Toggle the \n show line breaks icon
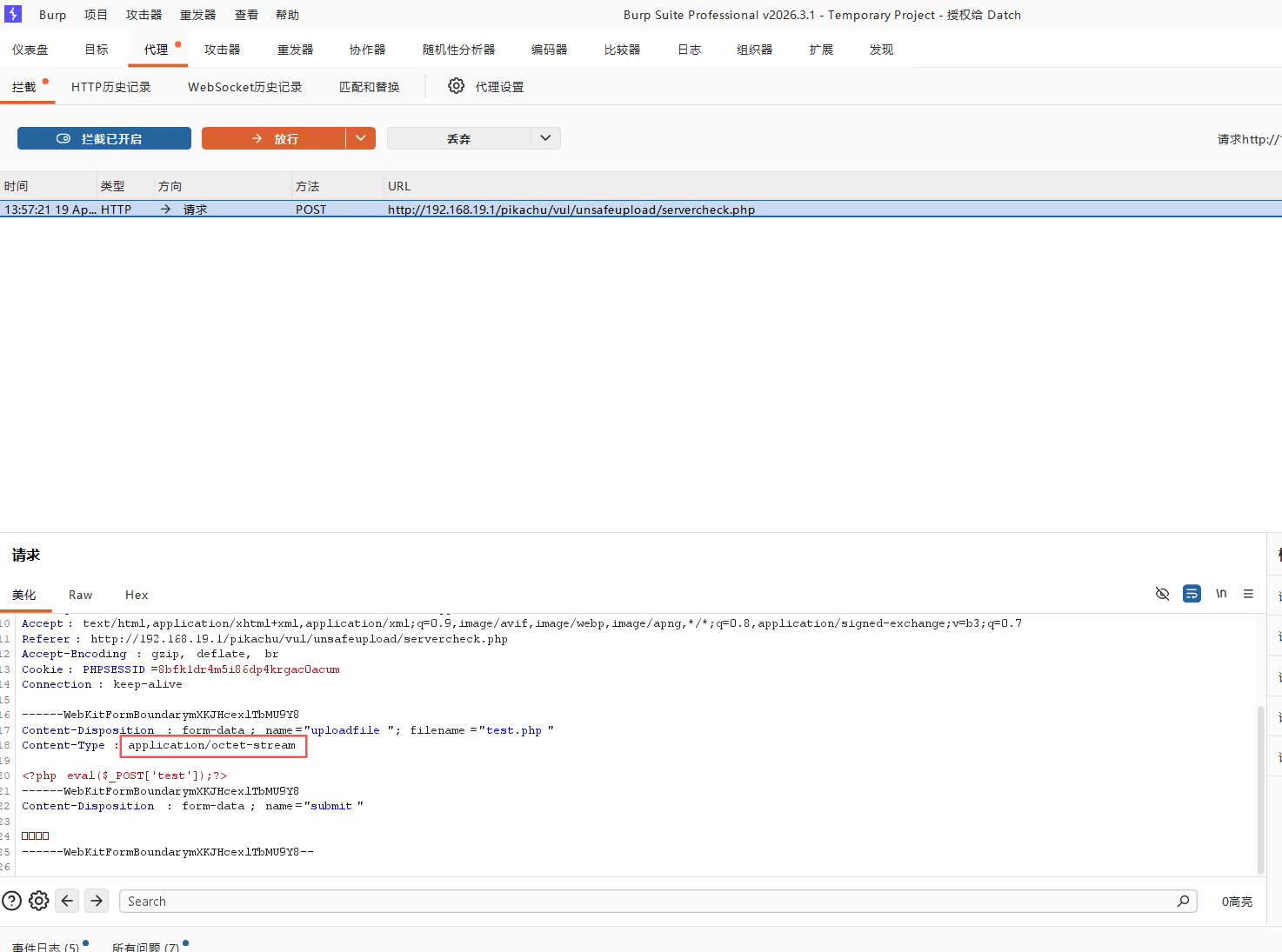 [1221, 594]
